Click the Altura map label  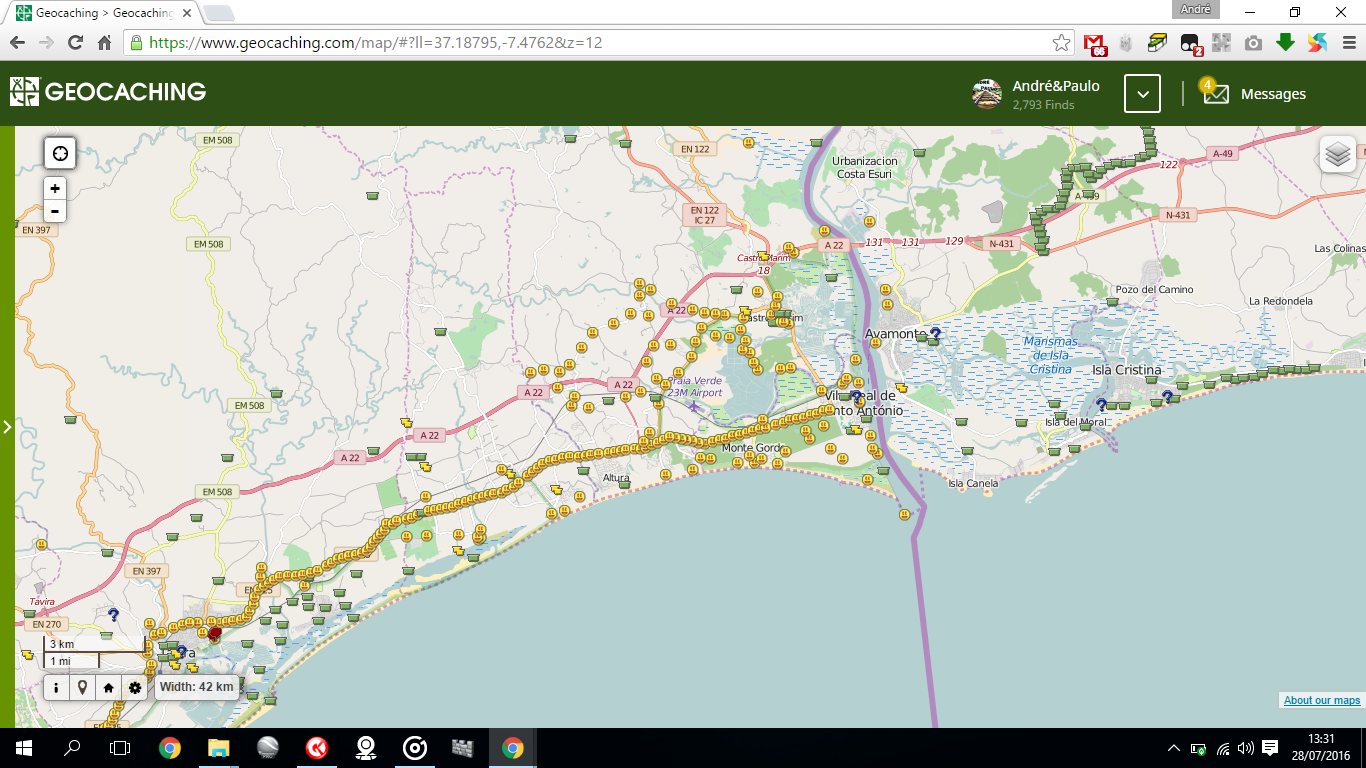tap(616, 478)
